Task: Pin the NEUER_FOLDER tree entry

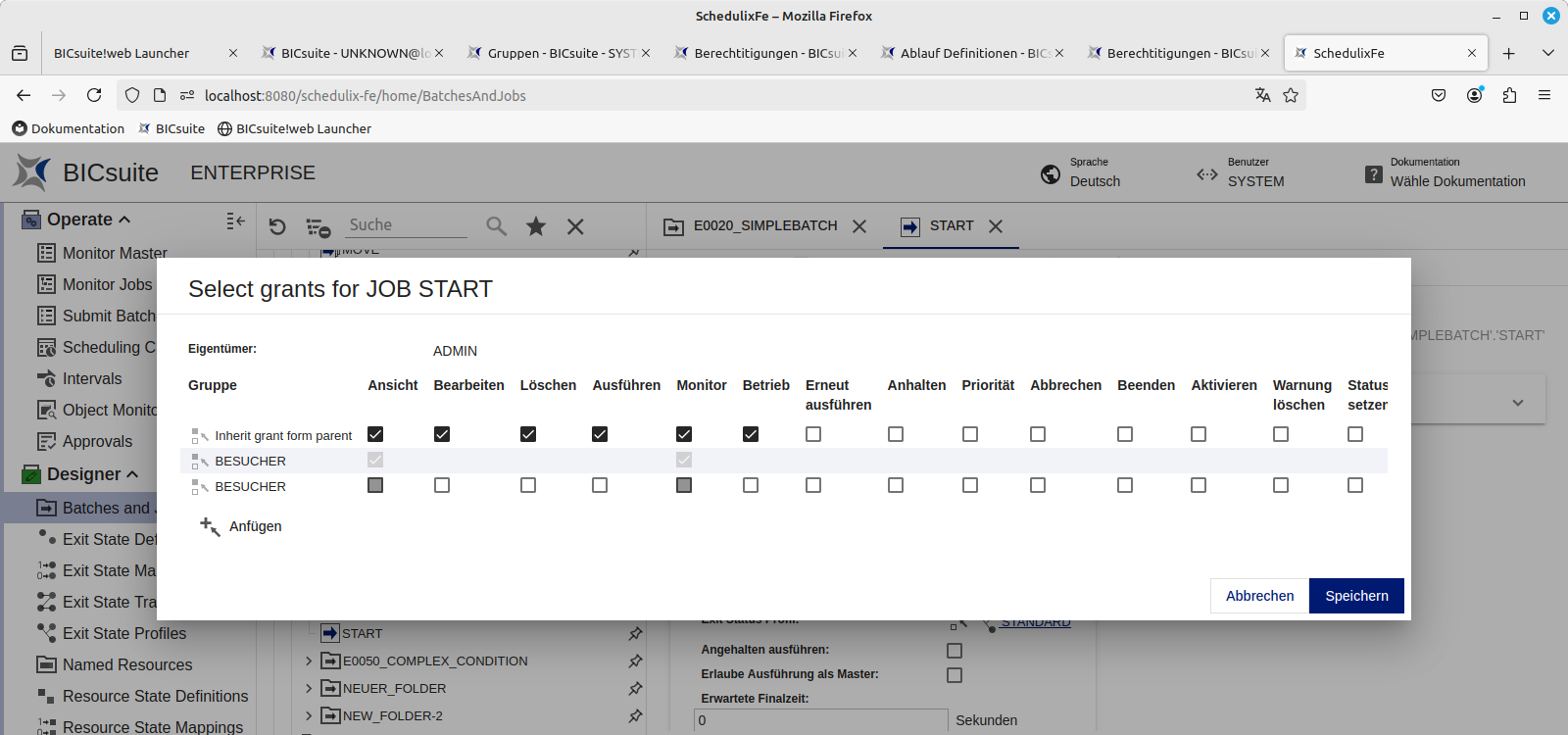Action: 635,689
